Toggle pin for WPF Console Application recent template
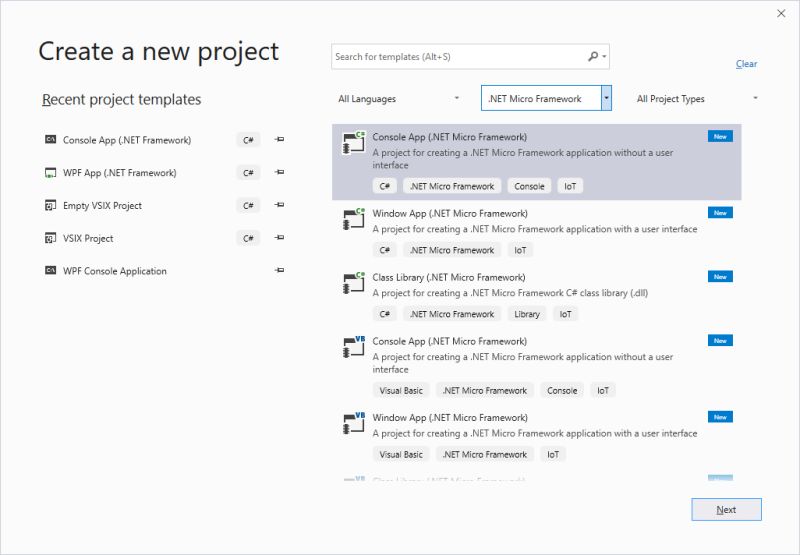Screen dimensions: 800x555 [280, 271]
